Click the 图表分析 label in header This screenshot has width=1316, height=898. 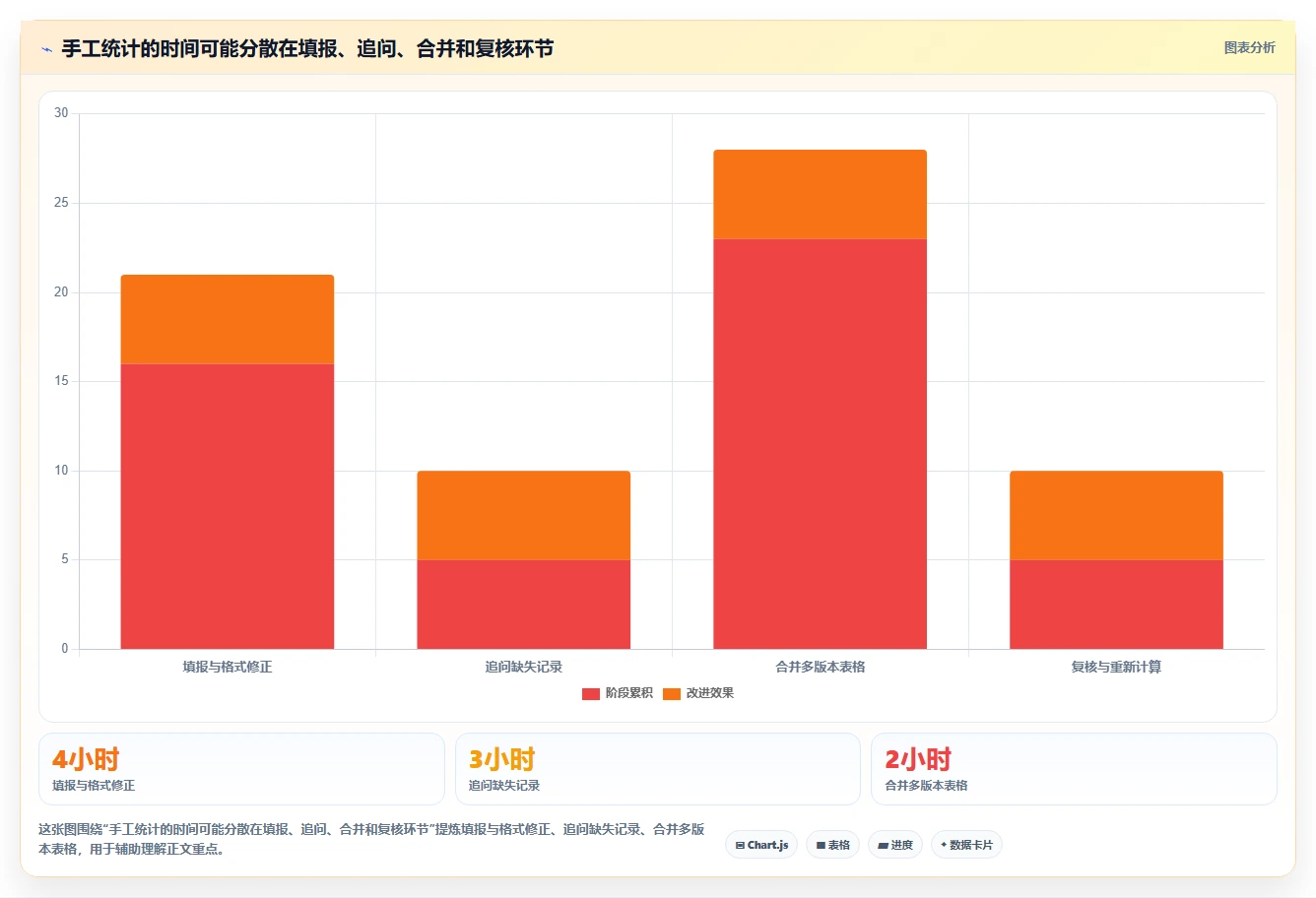coord(1249,47)
